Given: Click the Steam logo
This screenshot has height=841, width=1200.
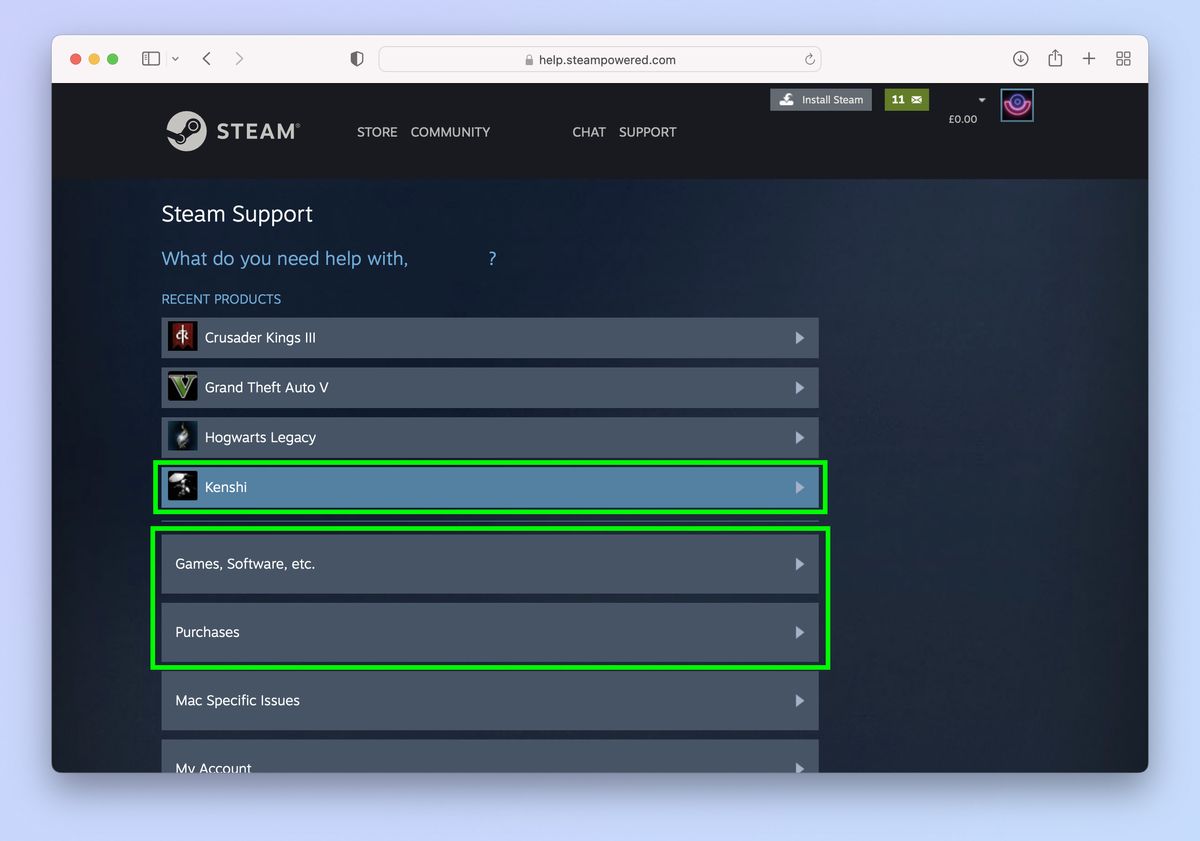Looking at the screenshot, I should pos(232,130).
